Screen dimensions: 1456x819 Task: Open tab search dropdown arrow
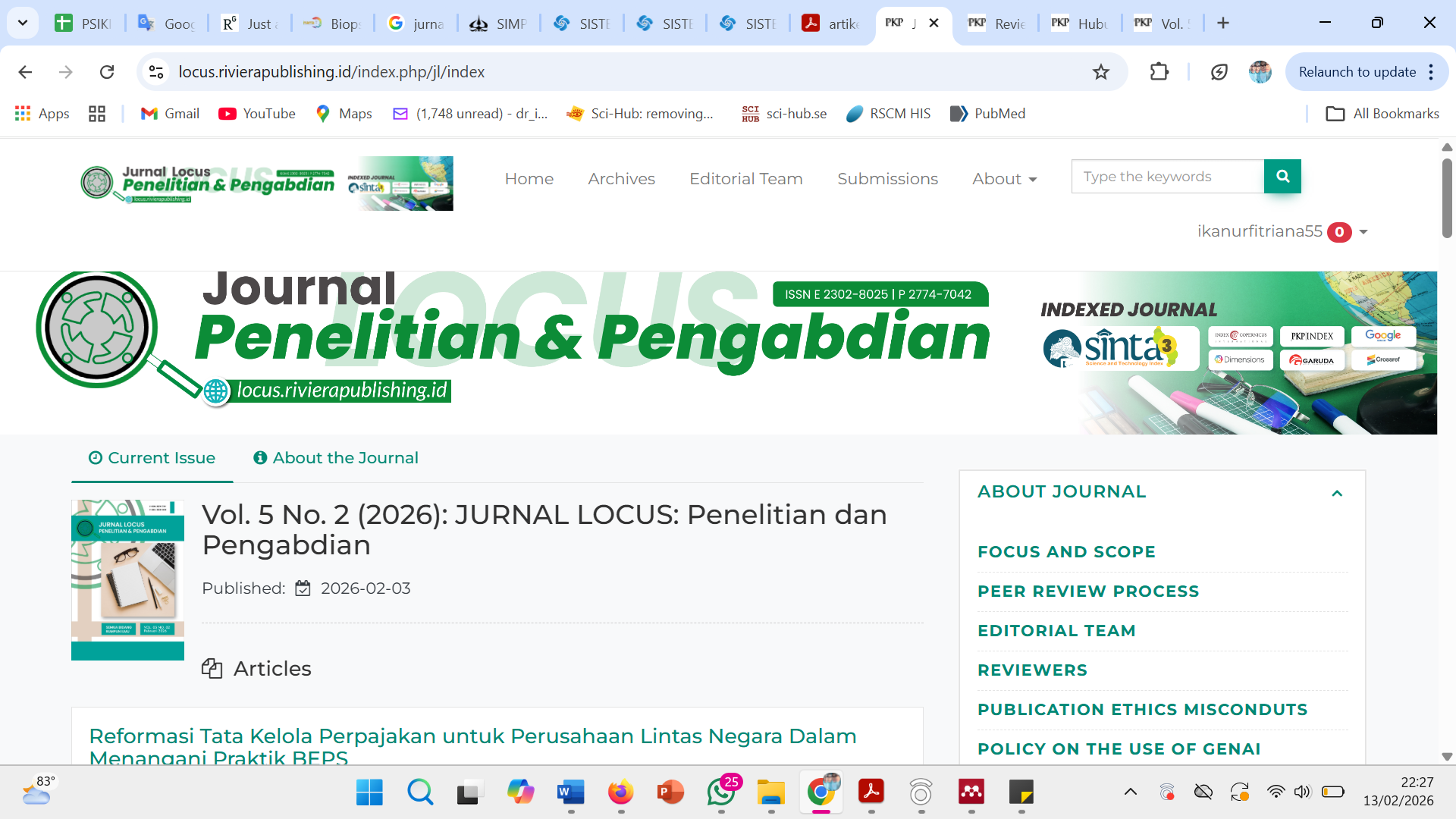click(x=23, y=23)
